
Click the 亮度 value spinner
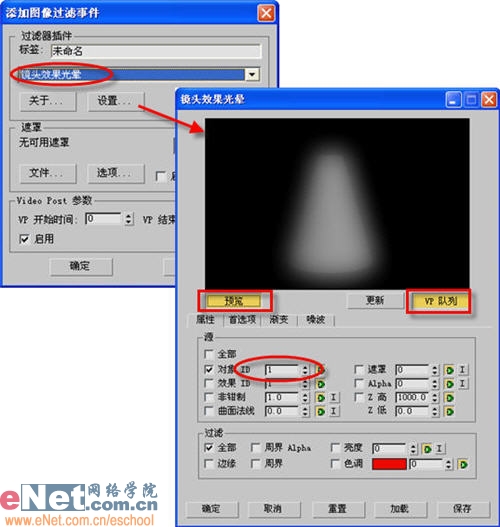coord(413,449)
